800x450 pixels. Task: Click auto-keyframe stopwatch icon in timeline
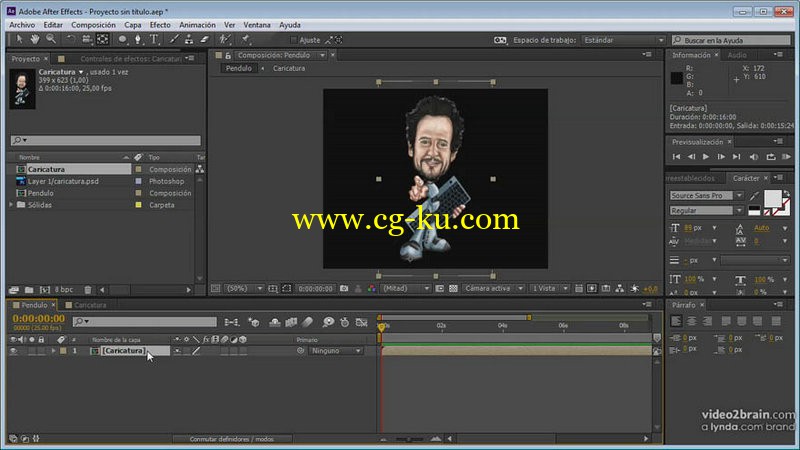tap(344, 322)
